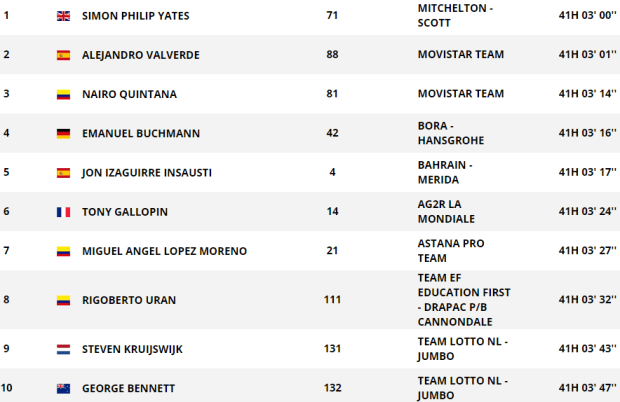The width and height of the screenshot is (620, 402).
Task: Select the Bahrain - Merida team
Action: click(446, 172)
